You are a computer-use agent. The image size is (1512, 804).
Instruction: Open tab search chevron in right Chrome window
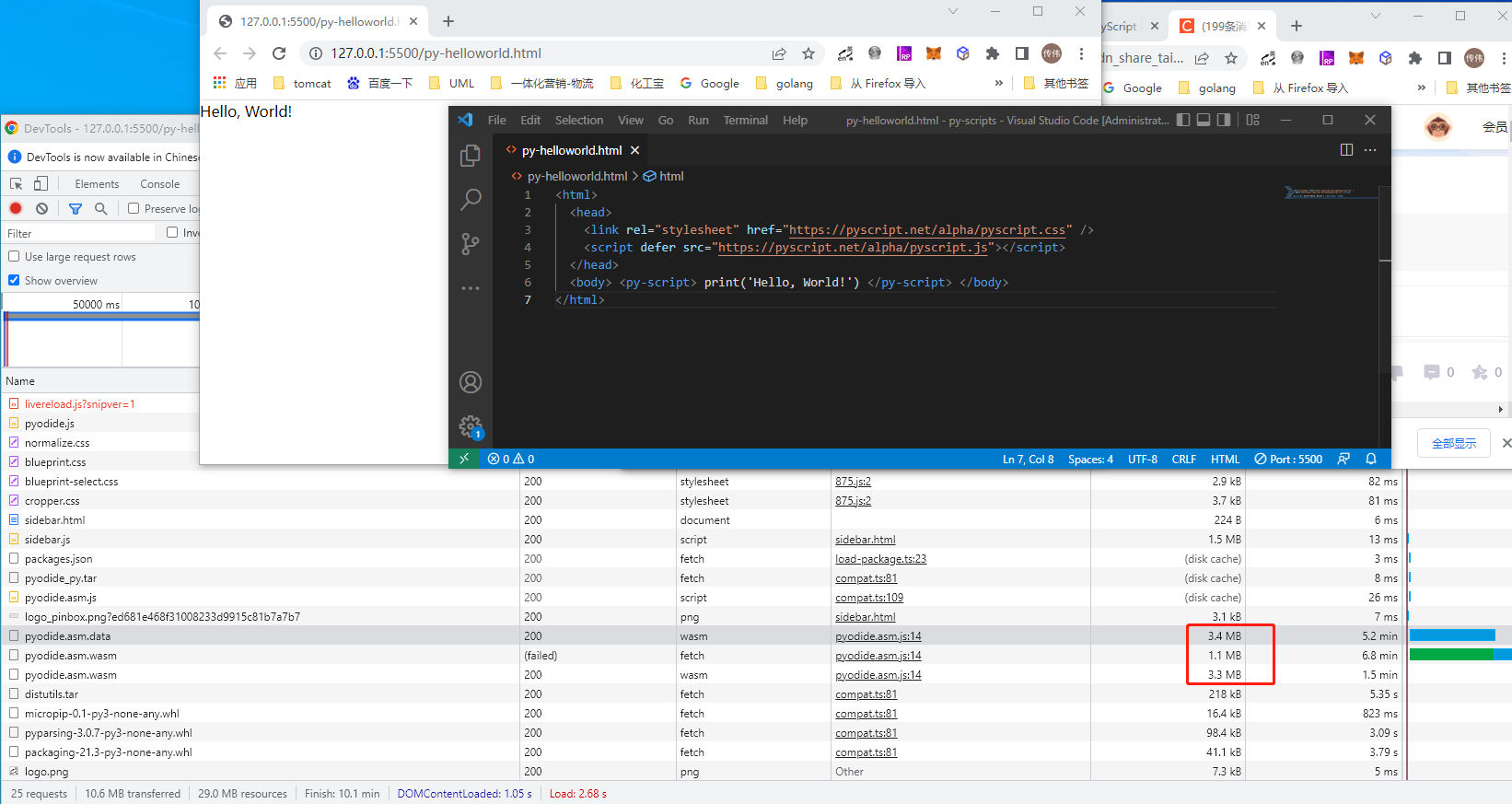point(1376,16)
